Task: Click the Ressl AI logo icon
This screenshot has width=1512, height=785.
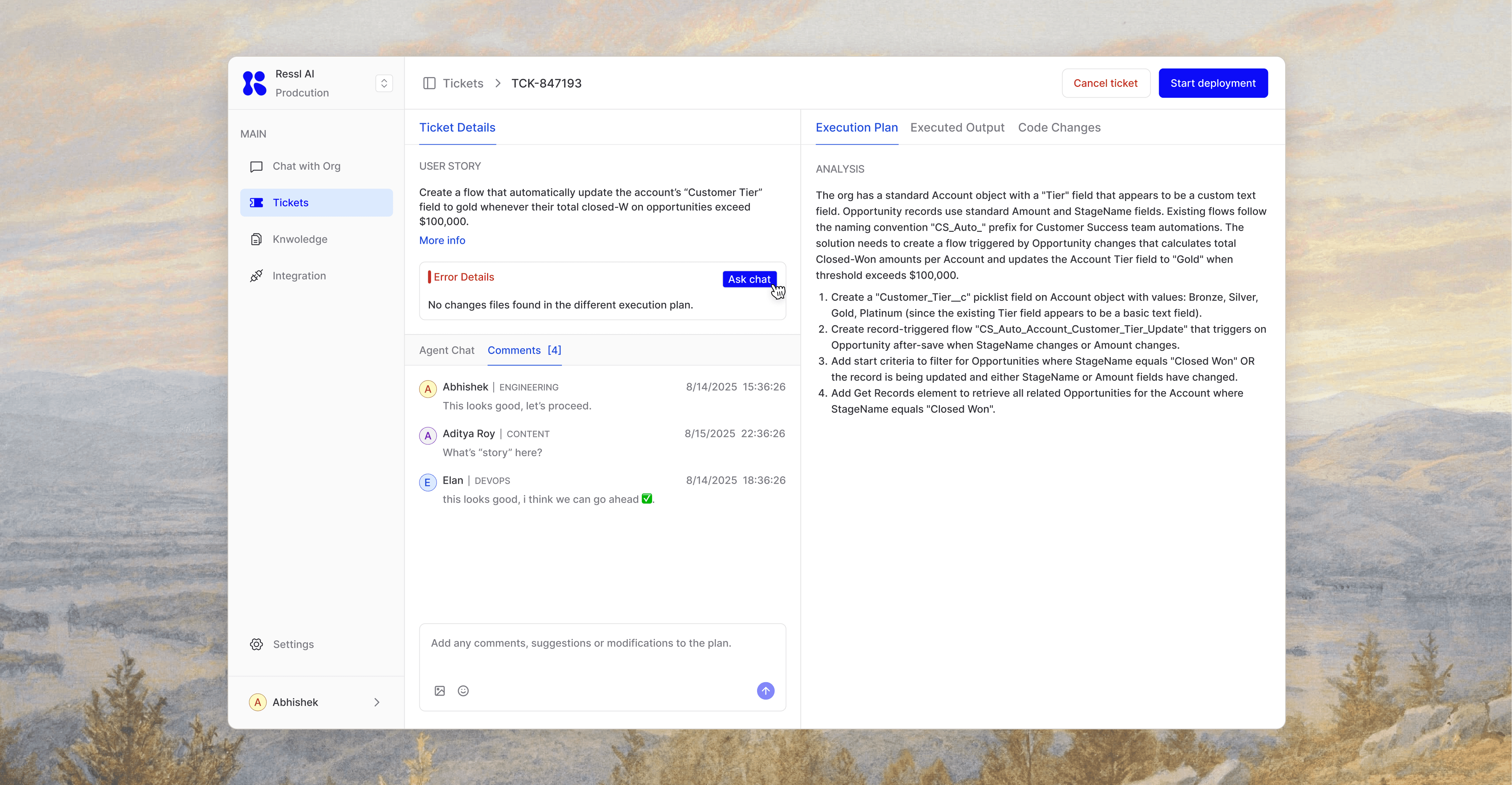Action: 254,83
